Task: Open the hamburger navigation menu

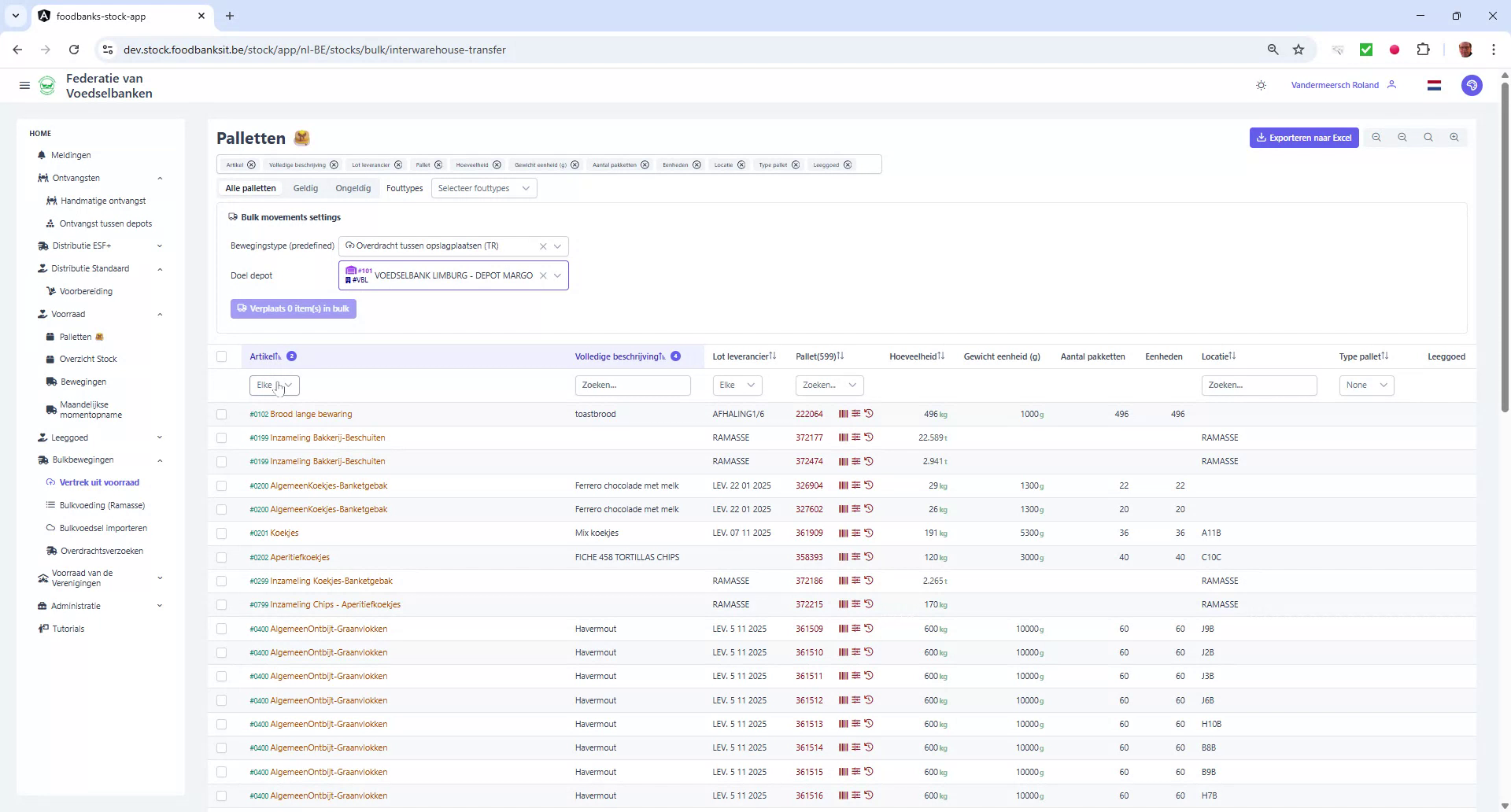Action: pos(24,85)
